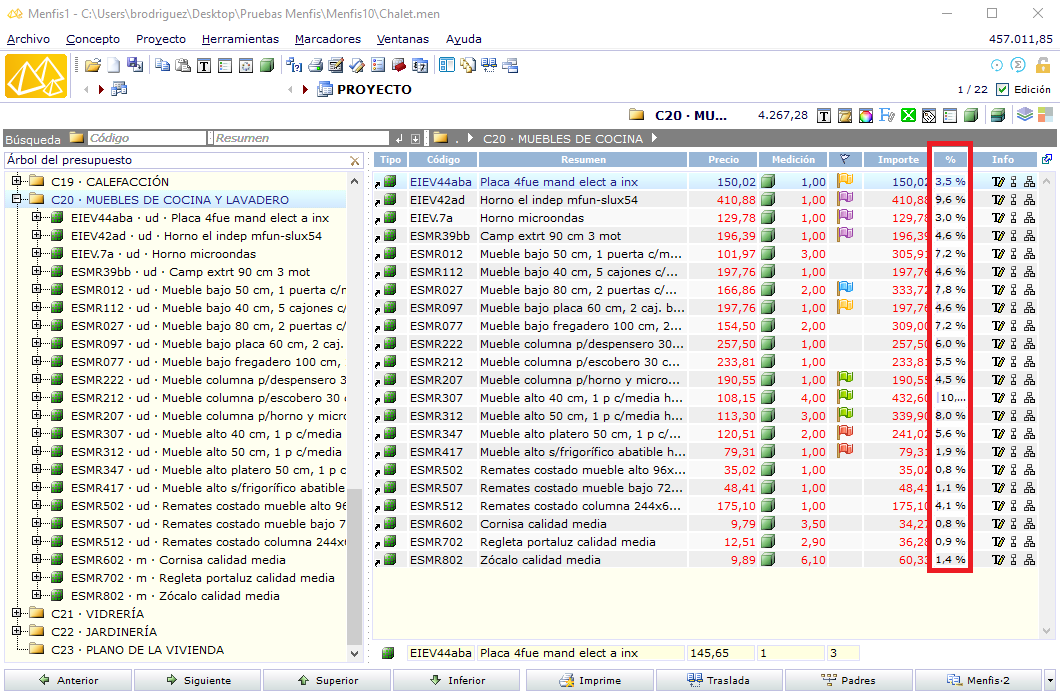Click the price tag window icon
Screen dimensions: 1060x695
coord(929,116)
